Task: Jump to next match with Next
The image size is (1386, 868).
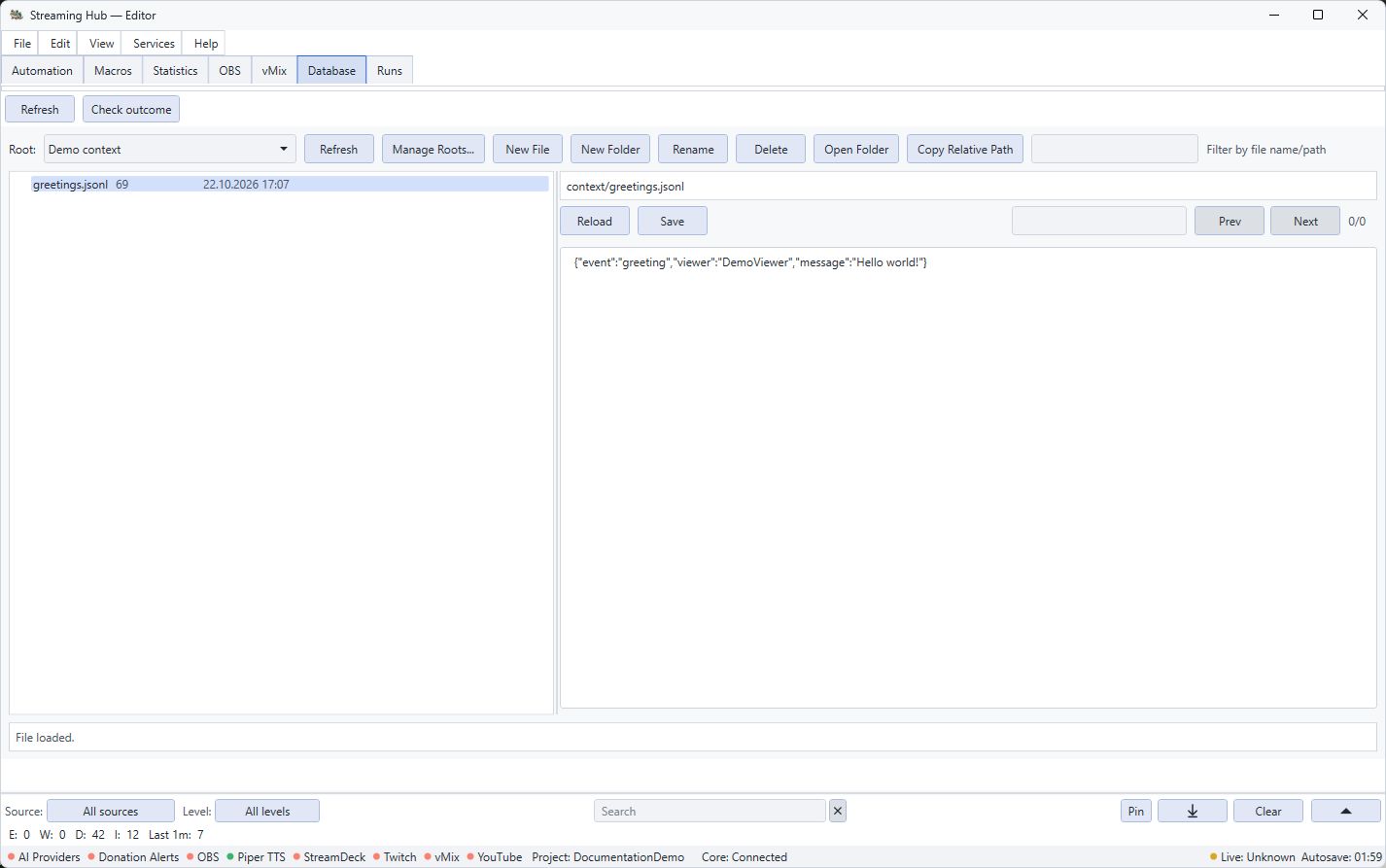Action: pos(1305,221)
